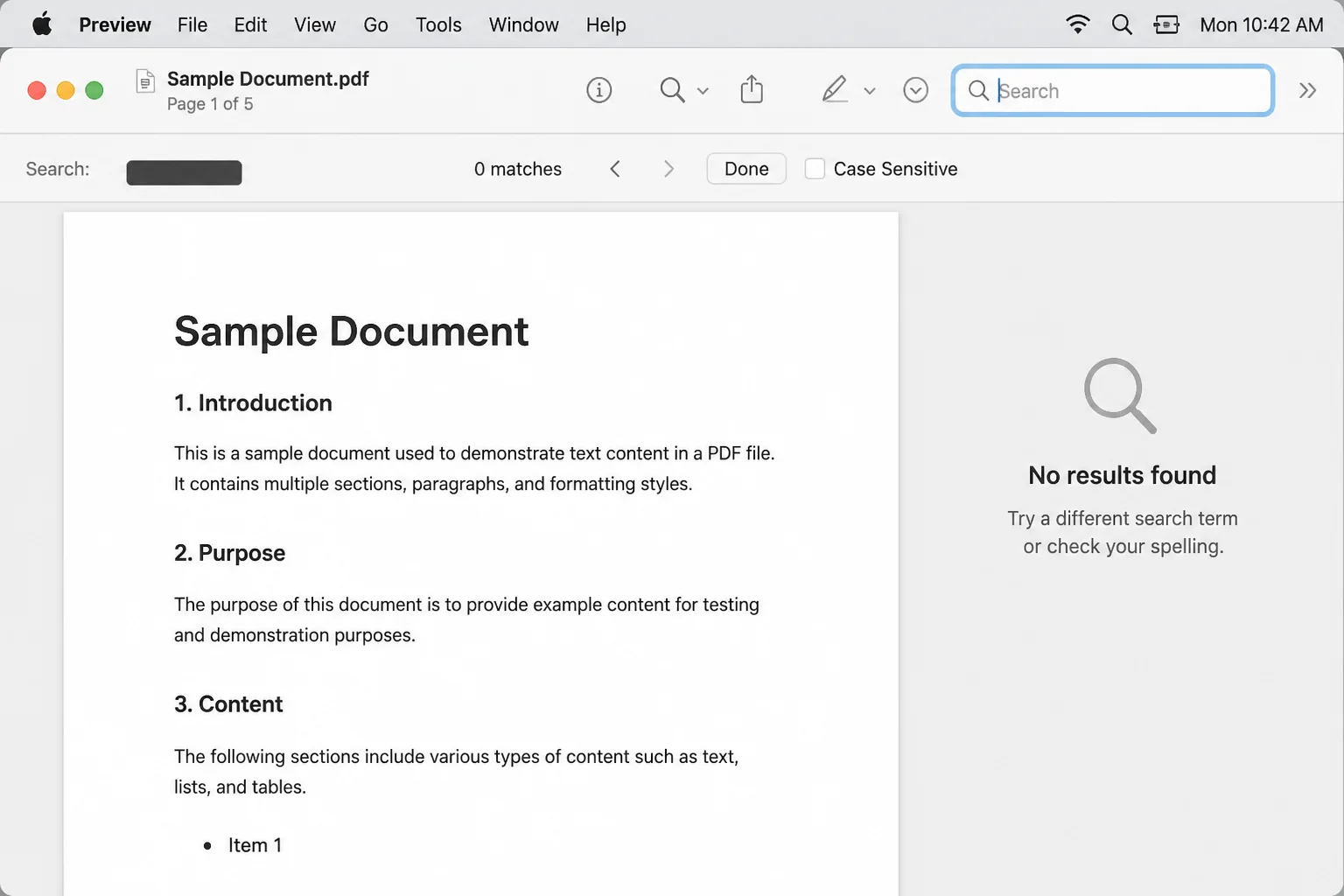Open Spotlight search in menu bar
The image size is (1344, 896).
[1122, 24]
